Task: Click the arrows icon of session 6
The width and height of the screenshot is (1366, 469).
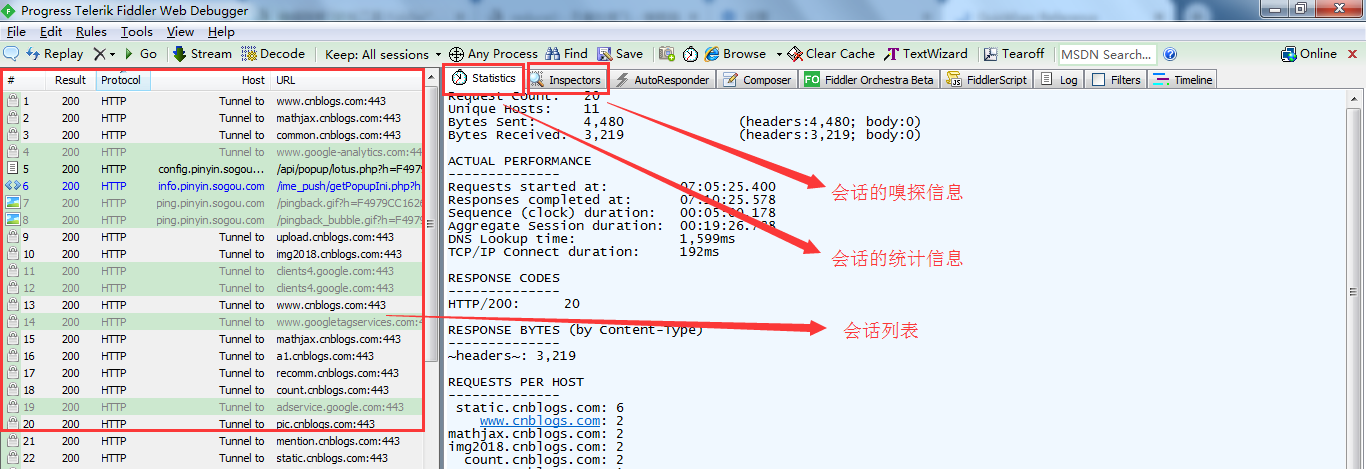Action: tap(12, 186)
